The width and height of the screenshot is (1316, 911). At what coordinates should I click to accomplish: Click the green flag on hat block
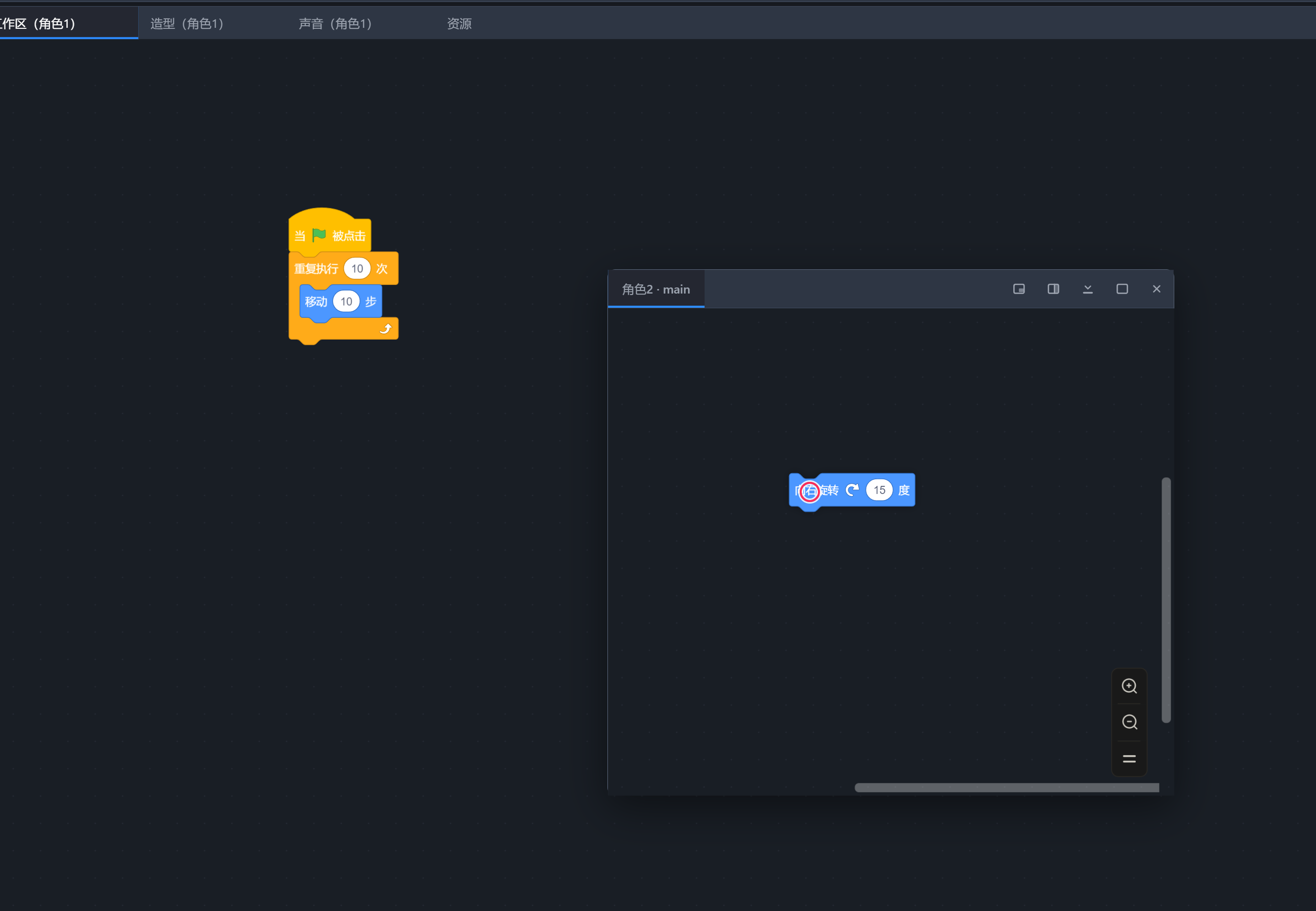[x=319, y=235]
